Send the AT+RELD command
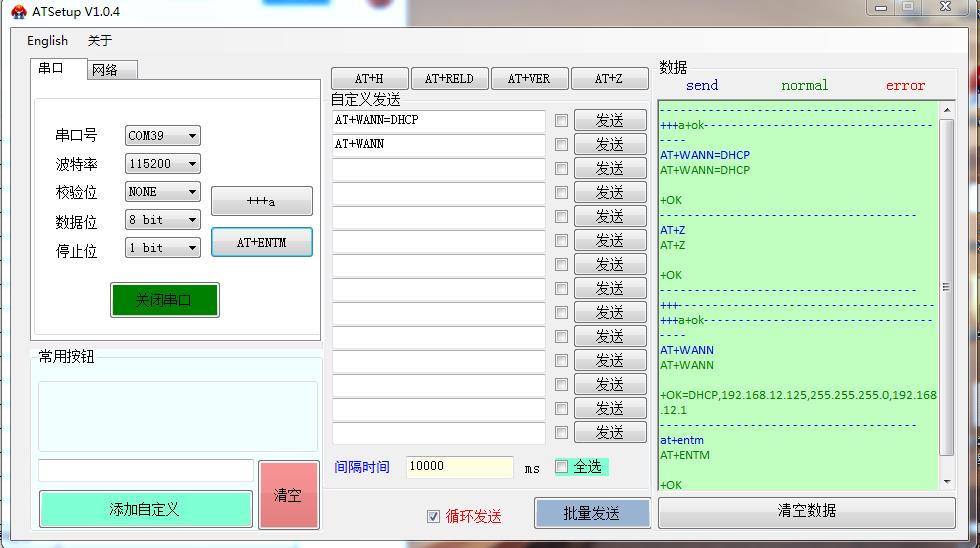The image size is (980, 548). pos(448,78)
